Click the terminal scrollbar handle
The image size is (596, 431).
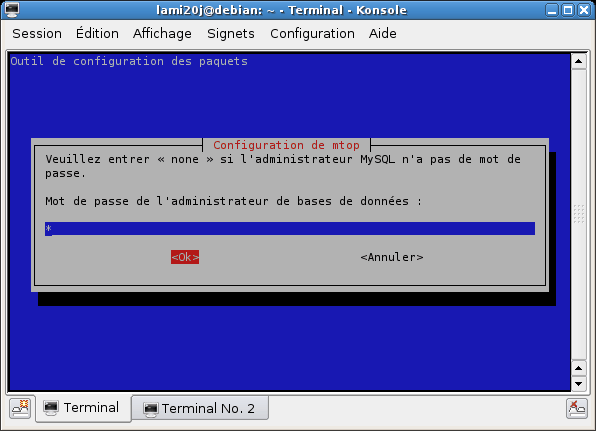pyautogui.click(x=579, y=214)
